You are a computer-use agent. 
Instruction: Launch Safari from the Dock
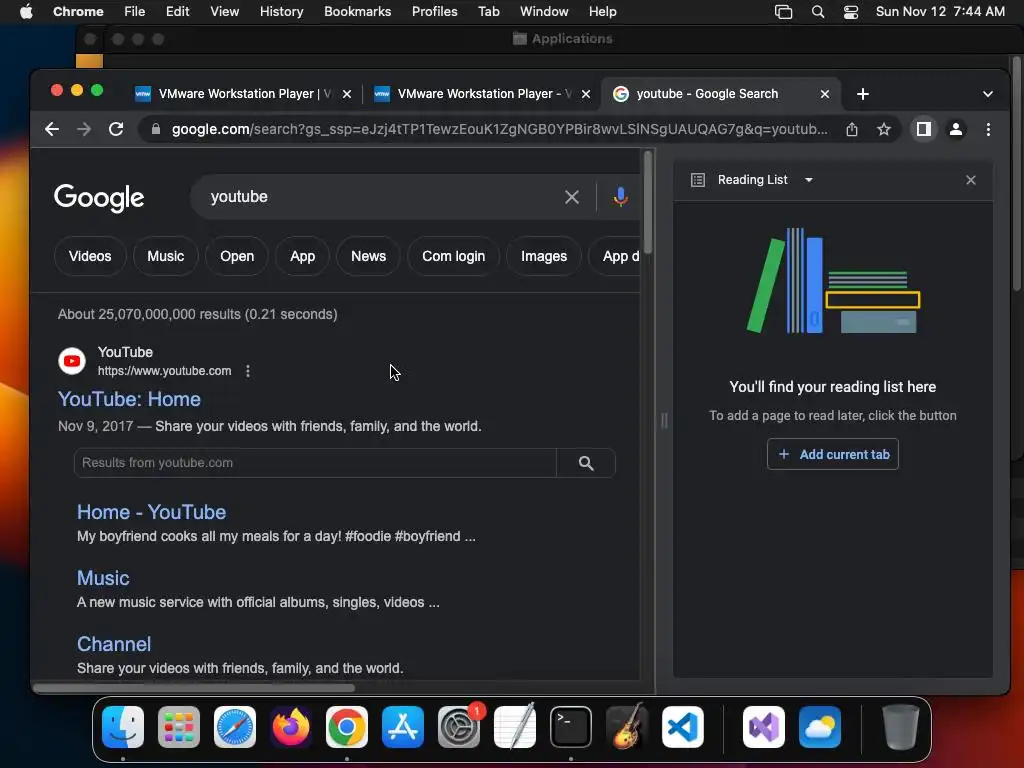click(234, 727)
